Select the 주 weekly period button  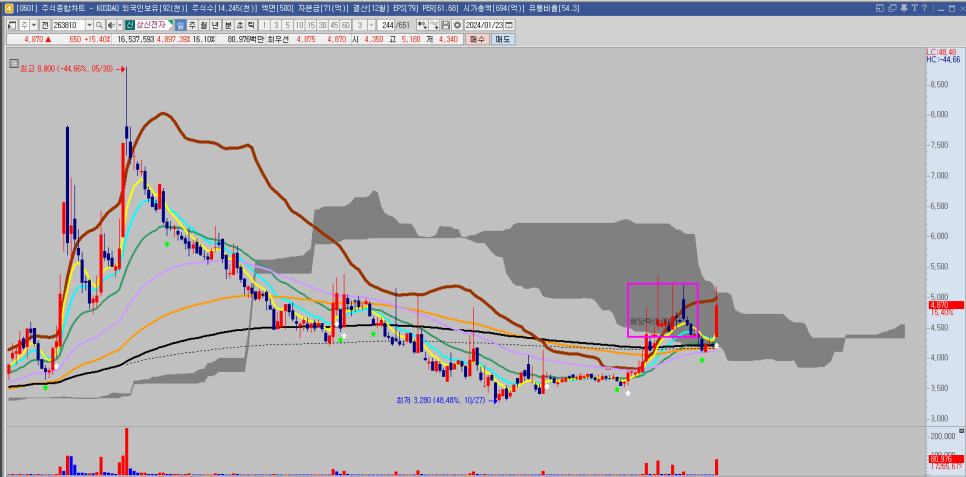(192, 25)
